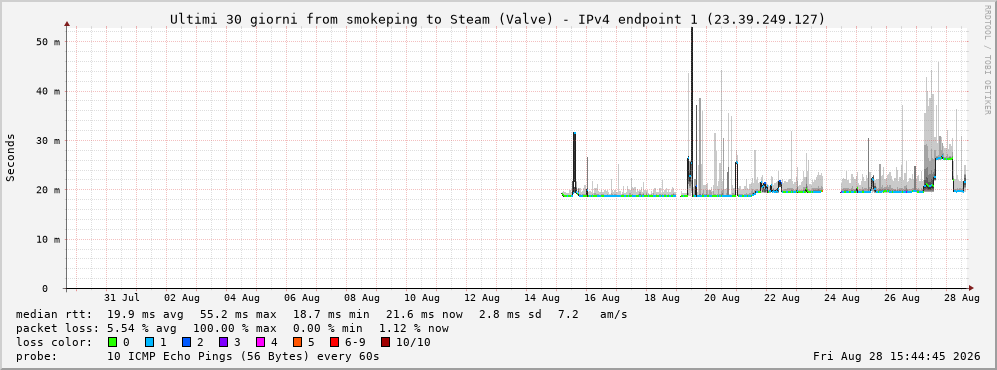
Task: Click the '24 Aug' x-axis date label
Action: 842,298
